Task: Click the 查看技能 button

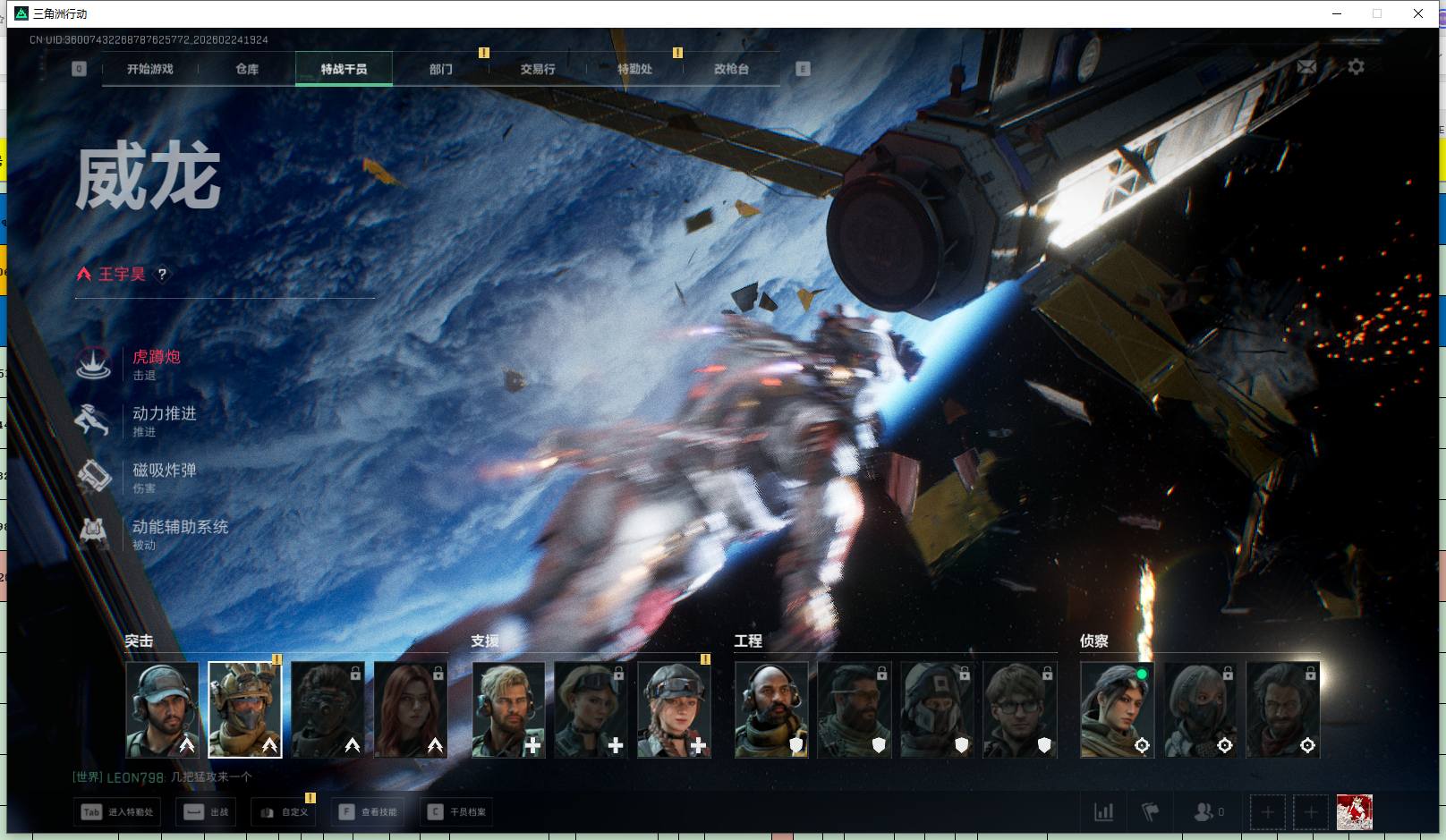Action: tap(368, 812)
